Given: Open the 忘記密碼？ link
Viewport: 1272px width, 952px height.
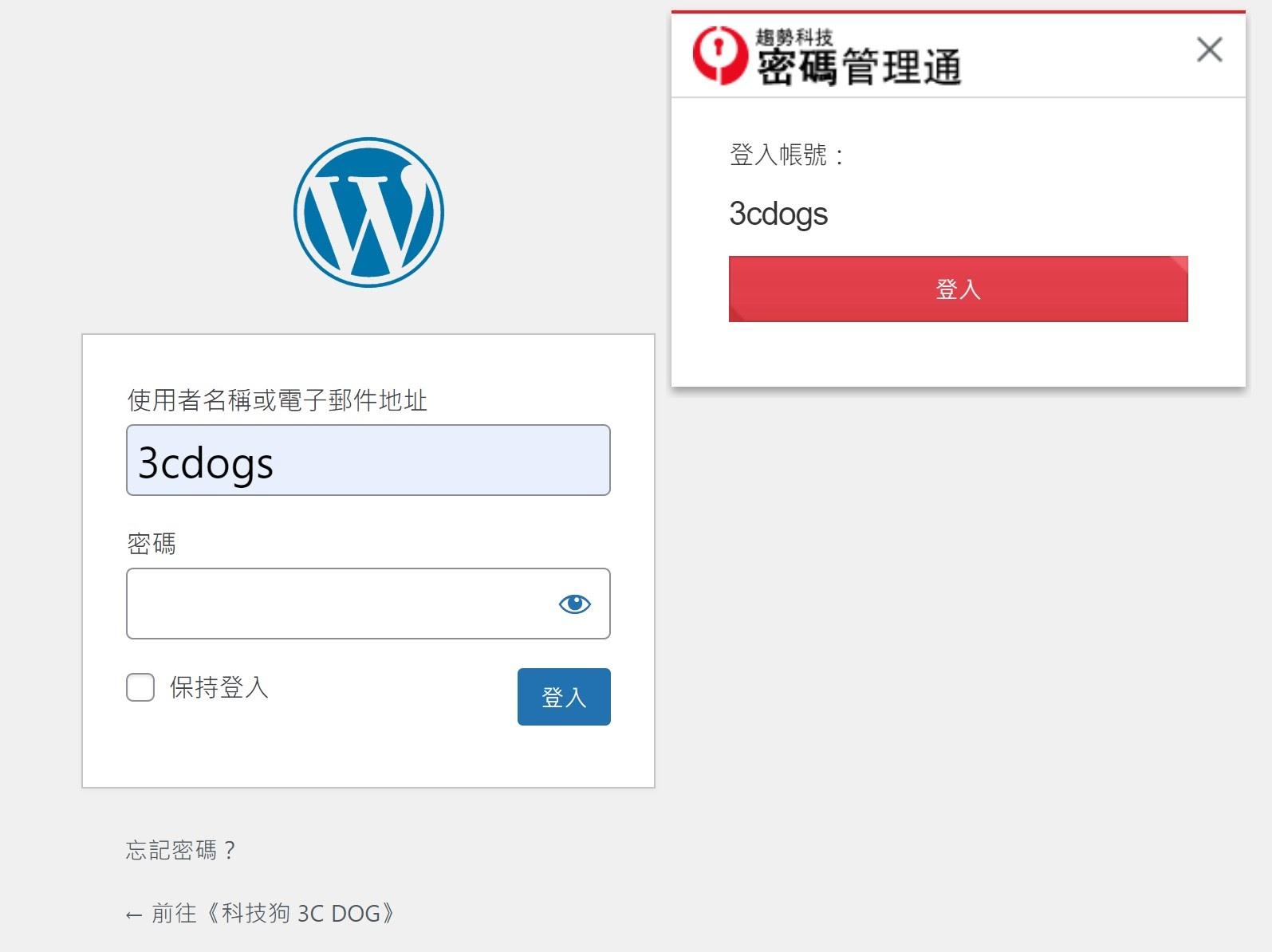Looking at the screenshot, I should (x=181, y=850).
